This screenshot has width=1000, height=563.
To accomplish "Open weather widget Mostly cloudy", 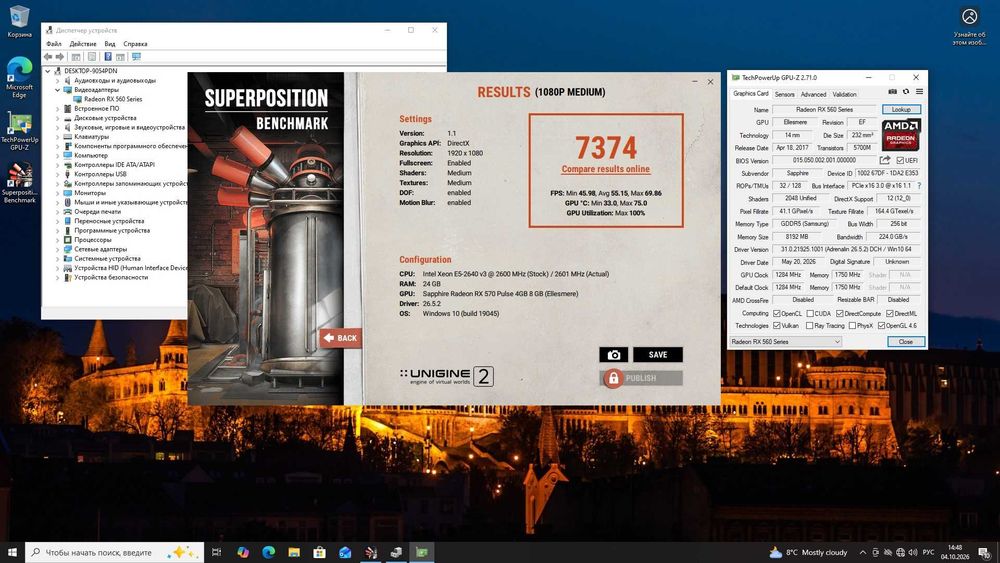I will pos(807,552).
